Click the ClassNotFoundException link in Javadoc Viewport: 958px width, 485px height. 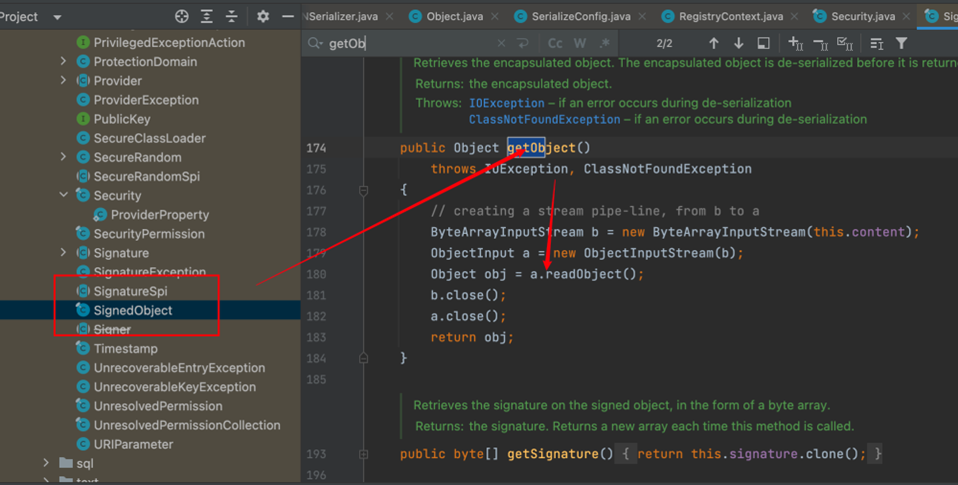coord(544,120)
